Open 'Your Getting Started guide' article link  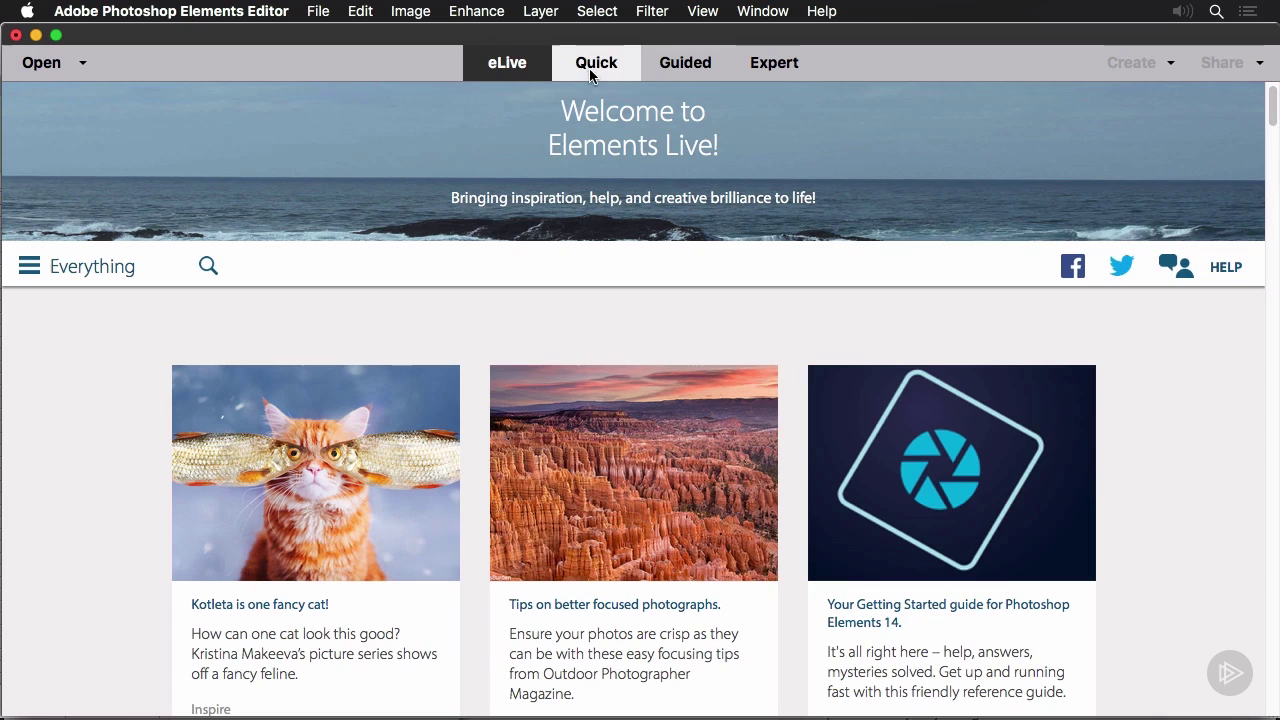tap(948, 613)
